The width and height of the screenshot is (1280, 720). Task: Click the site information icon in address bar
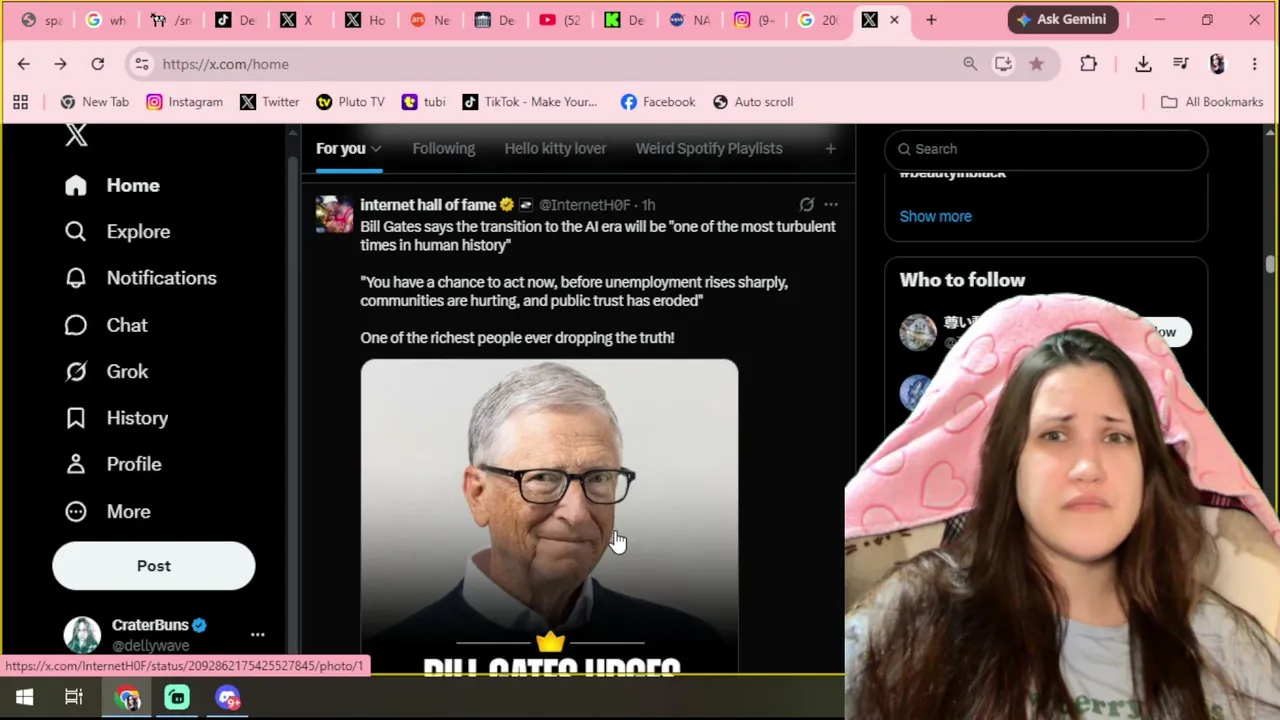pyautogui.click(x=142, y=64)
